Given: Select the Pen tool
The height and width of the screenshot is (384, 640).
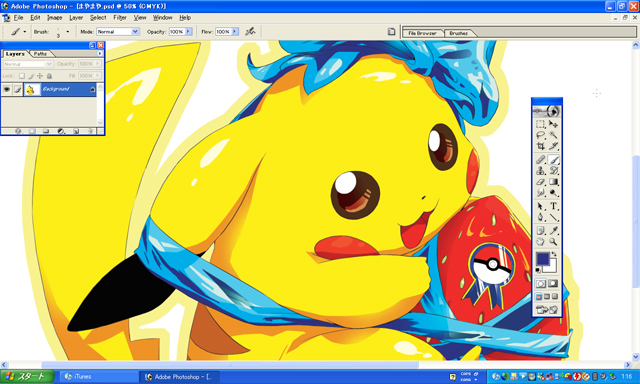Looking at the screenshot, I should [541, 217].
